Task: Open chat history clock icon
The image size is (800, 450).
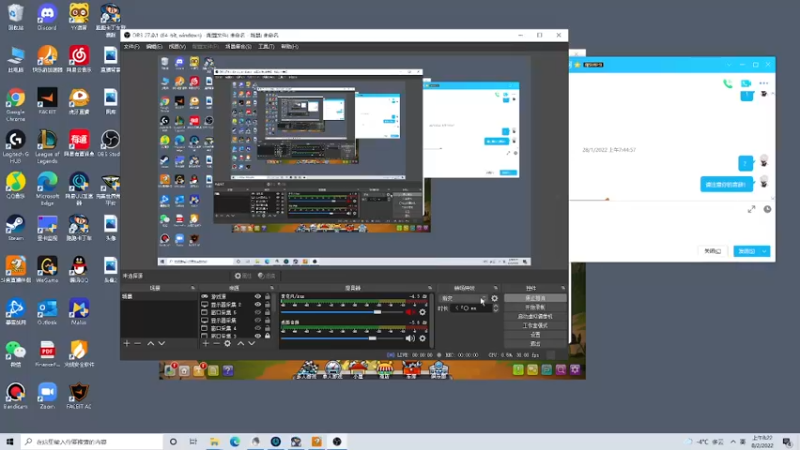Action: pos(767,209)
